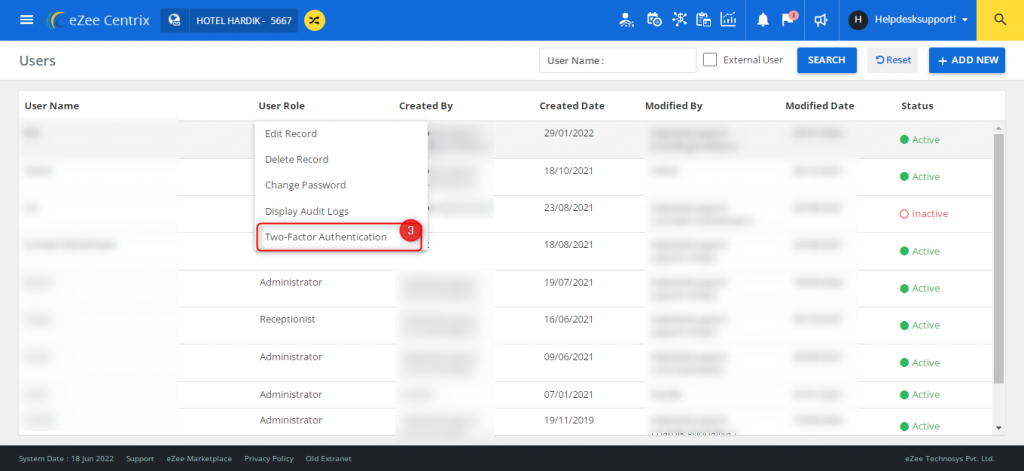Image resolution: width=1024 pixels, height=471 pixels.
Task: Click the eZee Centrix logo
Action: point(99,20)
